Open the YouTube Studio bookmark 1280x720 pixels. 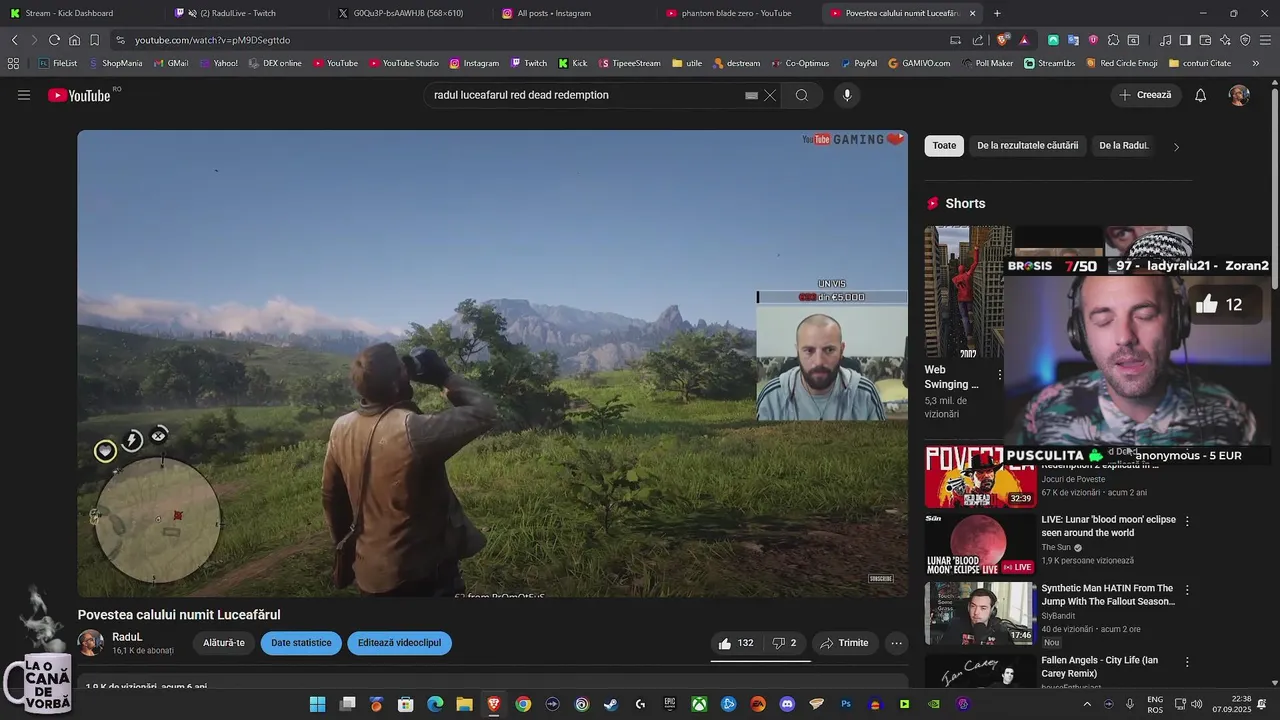[x=404, y=63]
